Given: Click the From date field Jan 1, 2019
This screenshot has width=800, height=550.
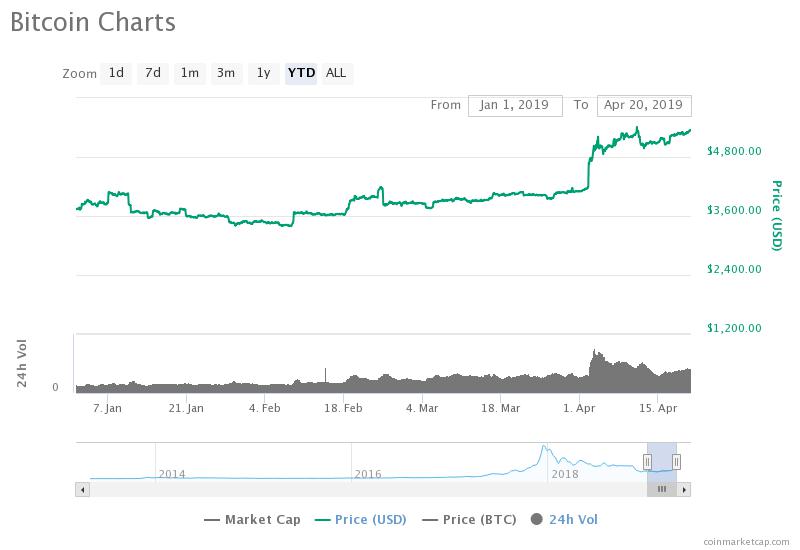Looking at the screenshot, I should (515, 105).
